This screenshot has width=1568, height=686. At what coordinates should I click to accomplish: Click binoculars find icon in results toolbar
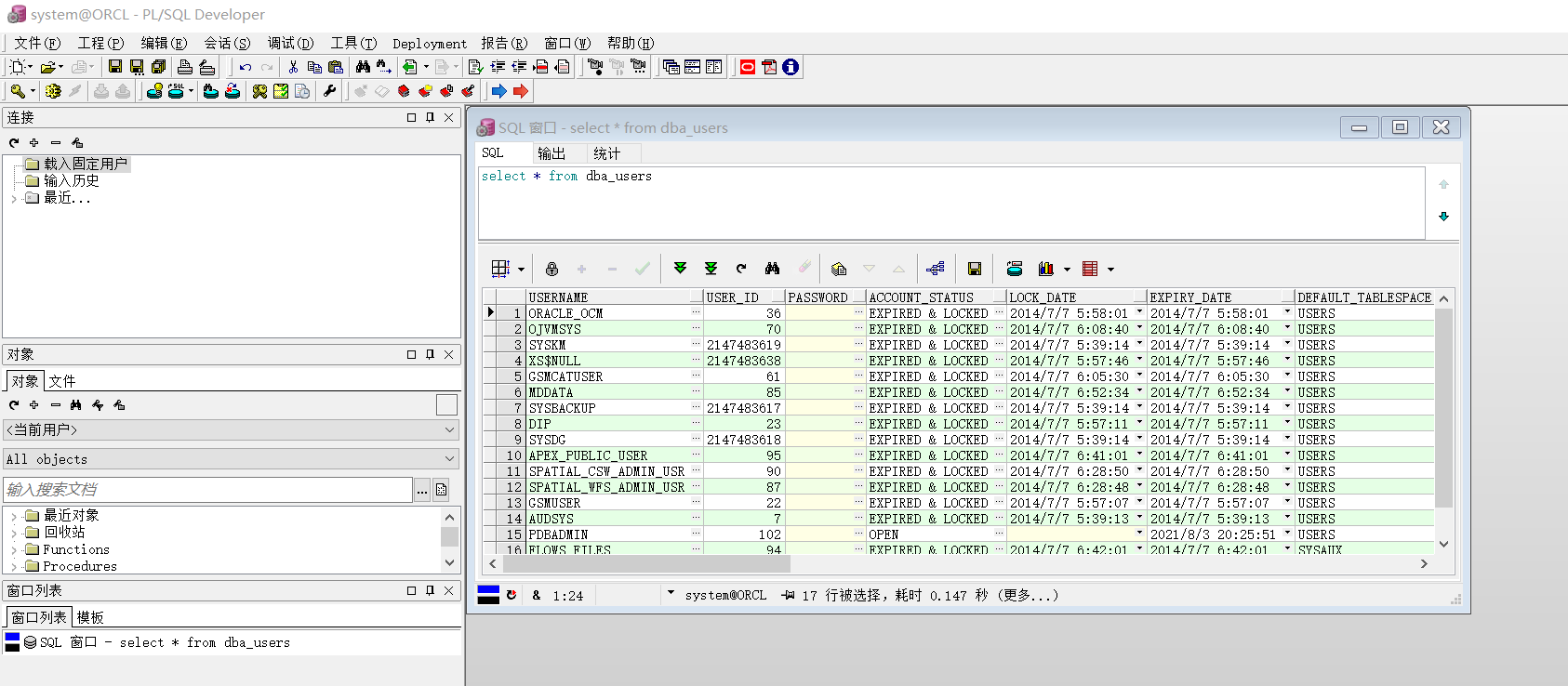coord(772,269)
